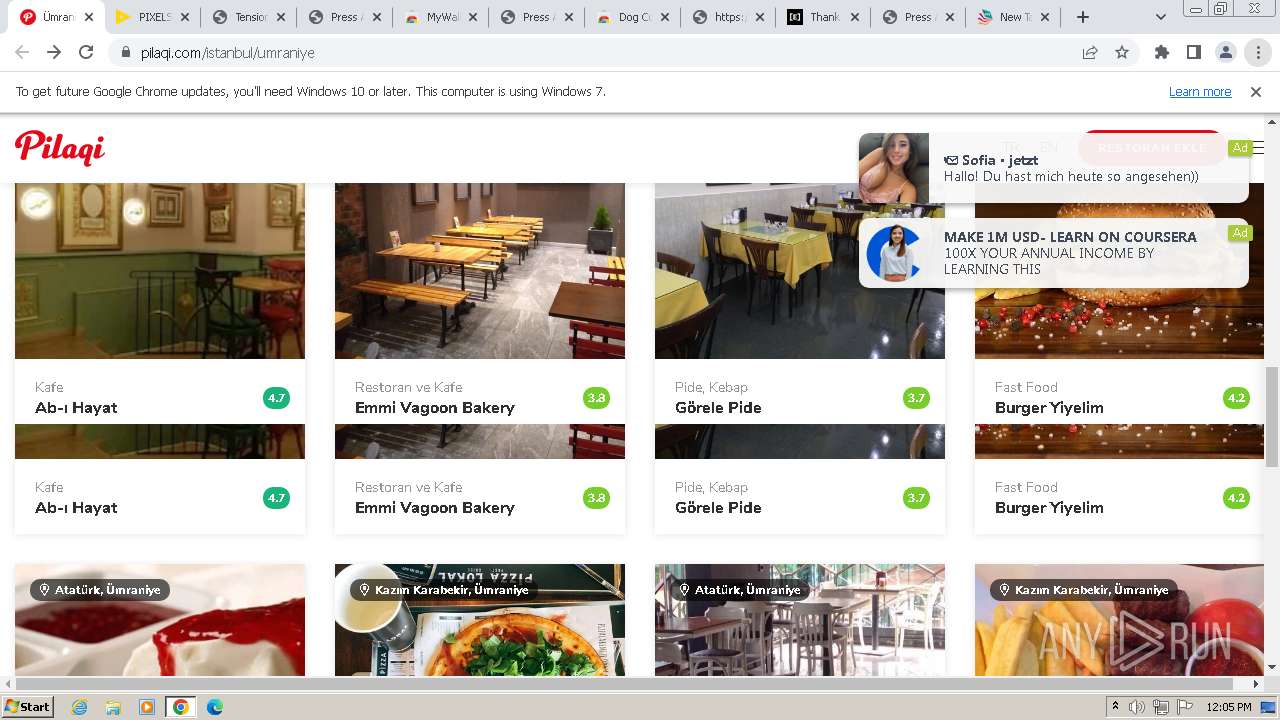Viewport: 1280px width, 720px height.
Task: Open the Windows Start menu
Action: 28,707
